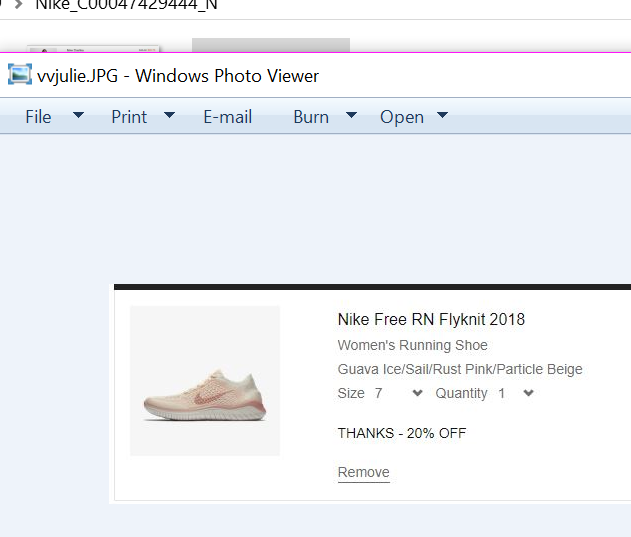Open the Burn menu

point(311,117)
